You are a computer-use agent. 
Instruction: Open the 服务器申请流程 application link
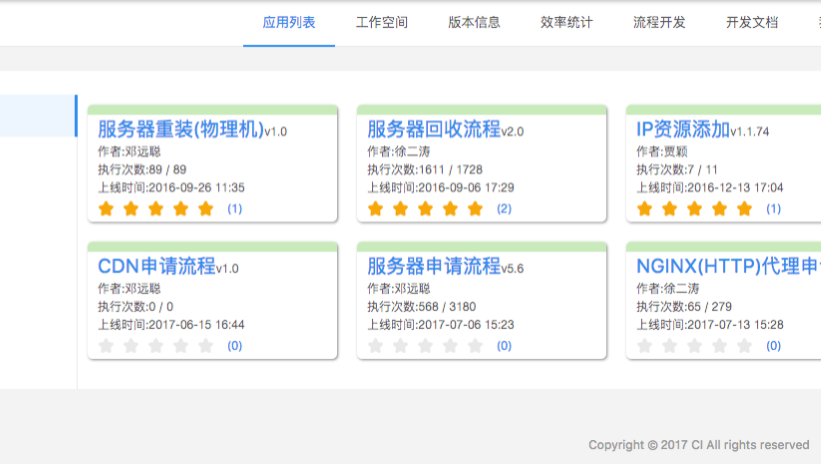[x=434, y=266]
